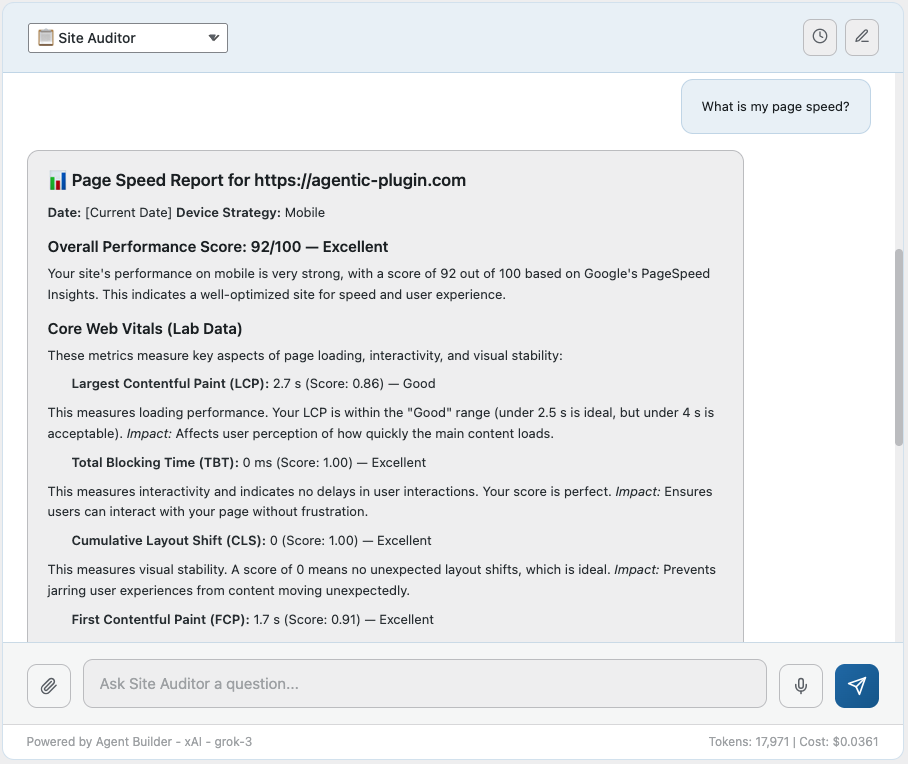Click the clipboard icon beside Site Auditor

coord(45,38)
